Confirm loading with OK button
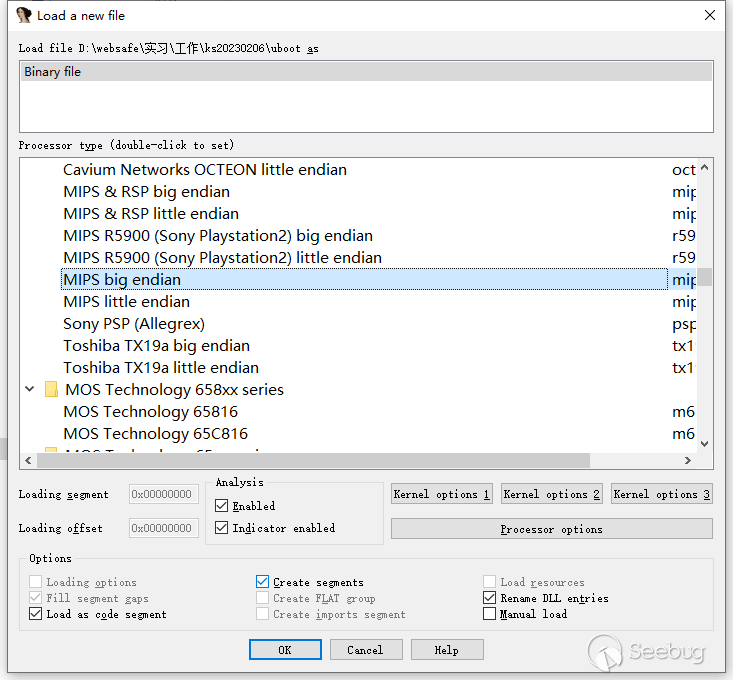Viewport: 733px width, 680px height. point(285,650)
